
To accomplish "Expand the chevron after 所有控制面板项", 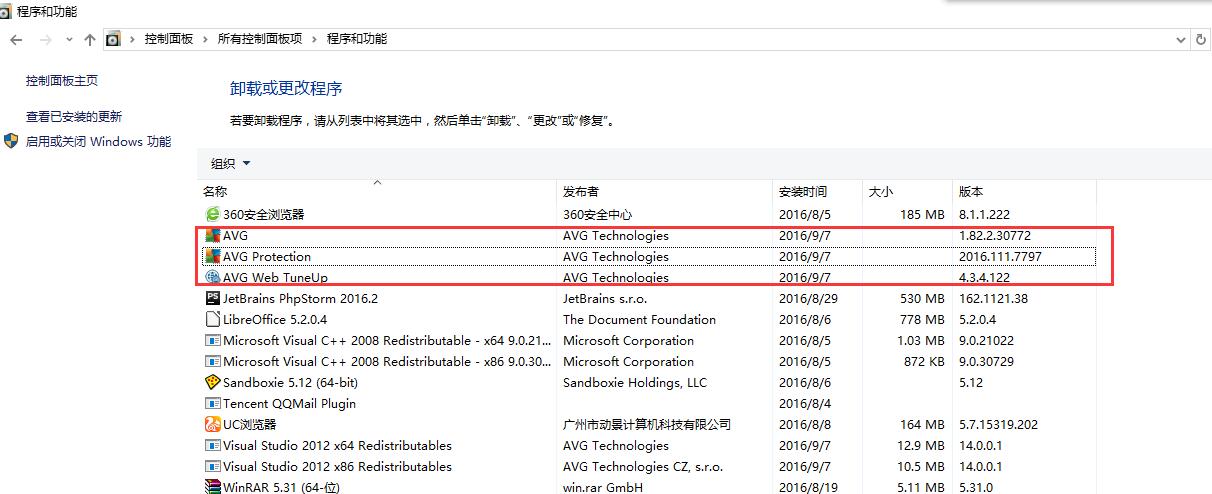I will tap(314, 39).
